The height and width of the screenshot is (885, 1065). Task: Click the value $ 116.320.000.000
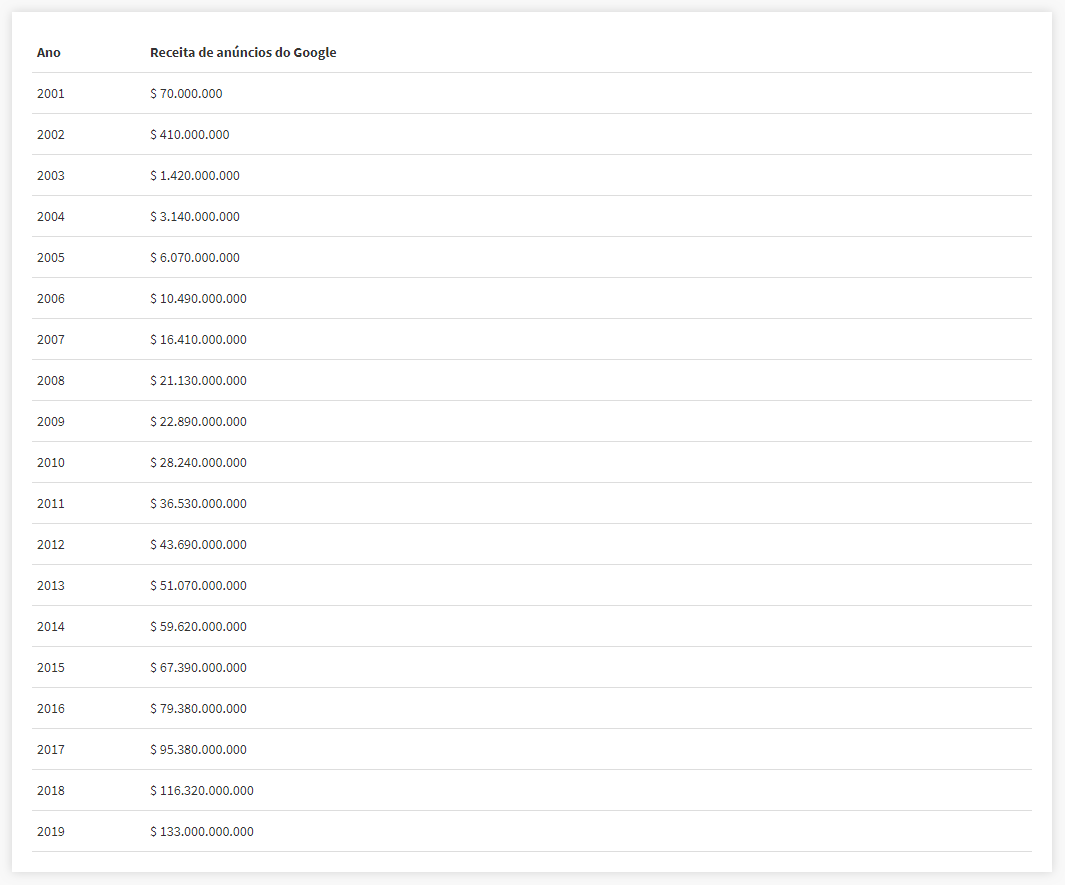[x=202, y=790]
